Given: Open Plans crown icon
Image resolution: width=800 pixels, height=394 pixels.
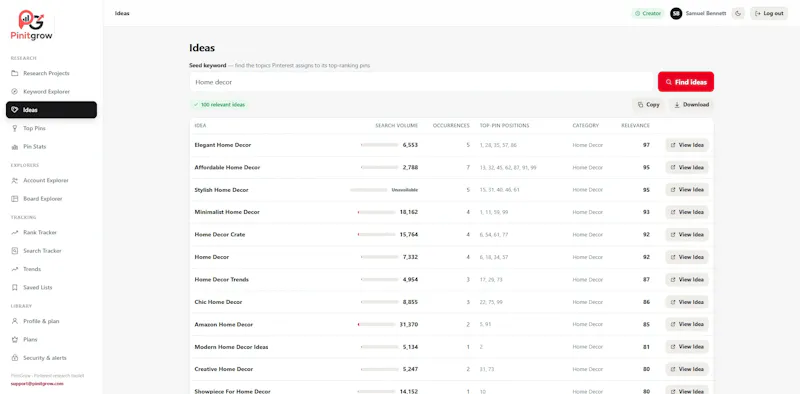Looking at the screenshot, I should click(14, 339).
